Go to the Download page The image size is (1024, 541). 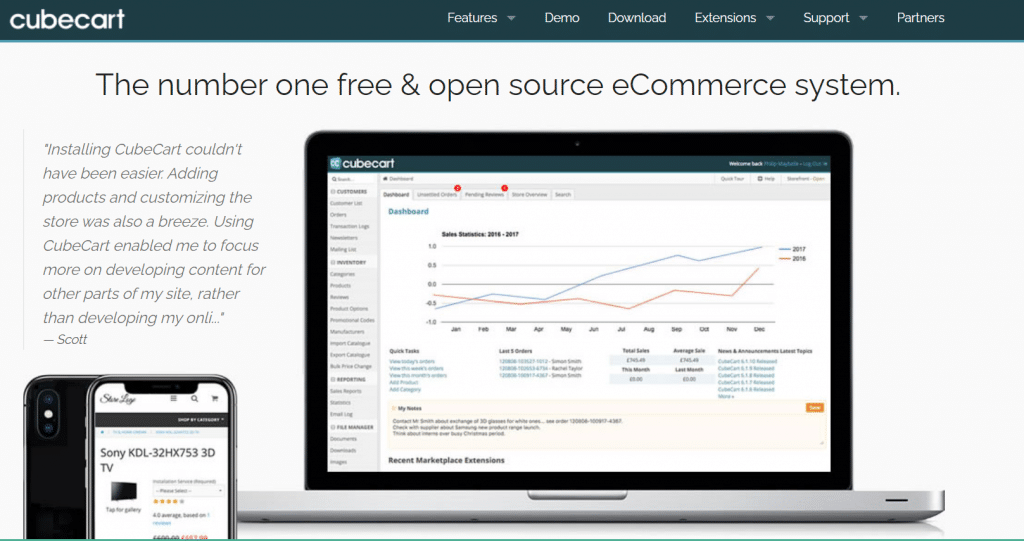pyautogui.click(x=637, y=18)
